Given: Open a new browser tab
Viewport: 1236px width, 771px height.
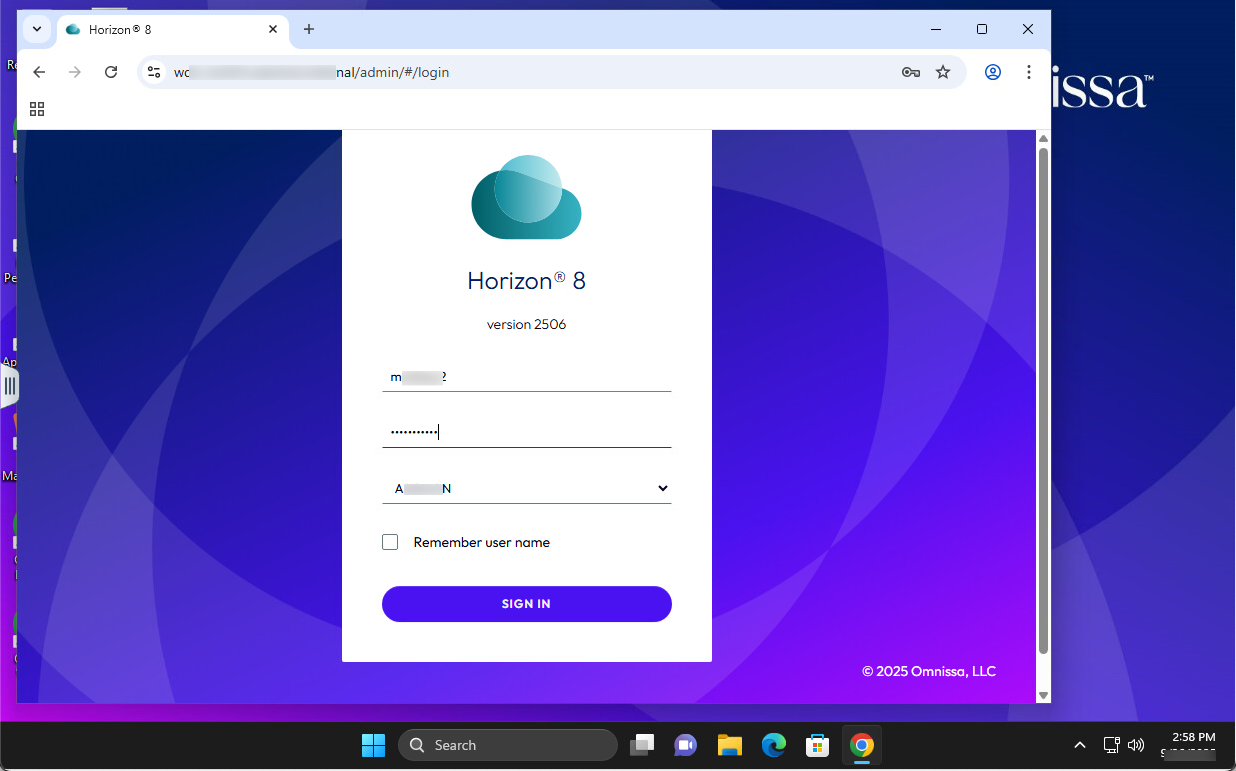Looking at the screenshot, I should (x=309, y=29).
